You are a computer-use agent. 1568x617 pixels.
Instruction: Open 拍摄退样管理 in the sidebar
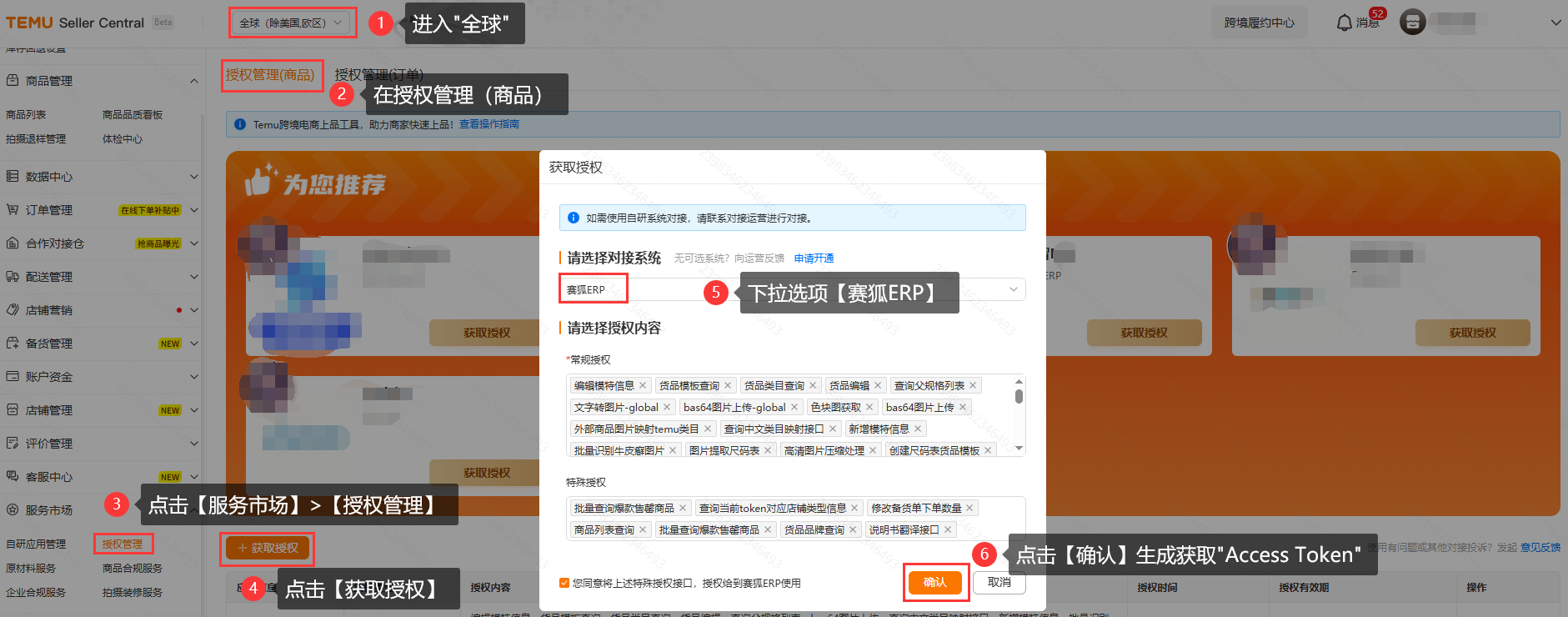coord(36,139)
